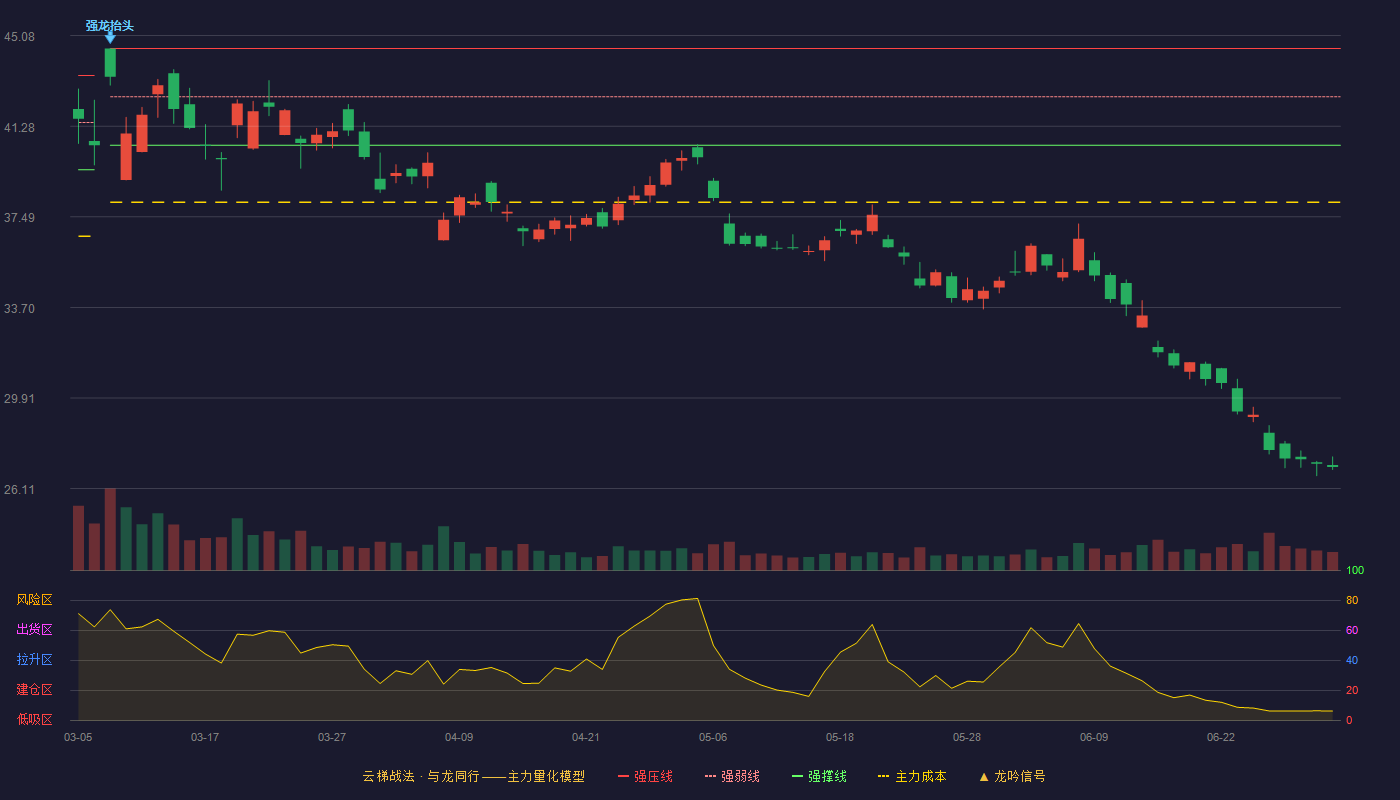
Task: Click the 拉升区 zone label
Action: [34, 660]
